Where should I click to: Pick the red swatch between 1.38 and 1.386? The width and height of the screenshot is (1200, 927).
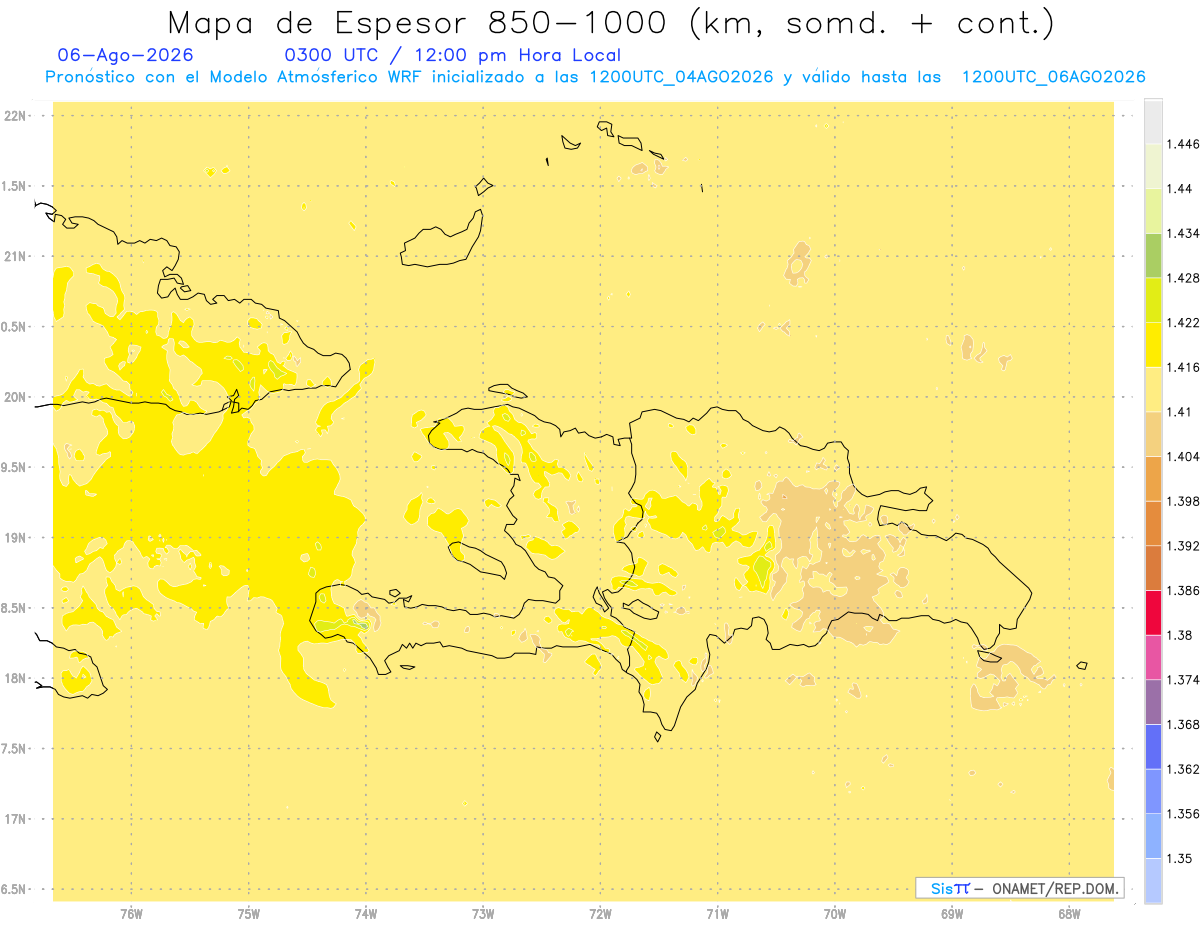(x=1153, y=612)
